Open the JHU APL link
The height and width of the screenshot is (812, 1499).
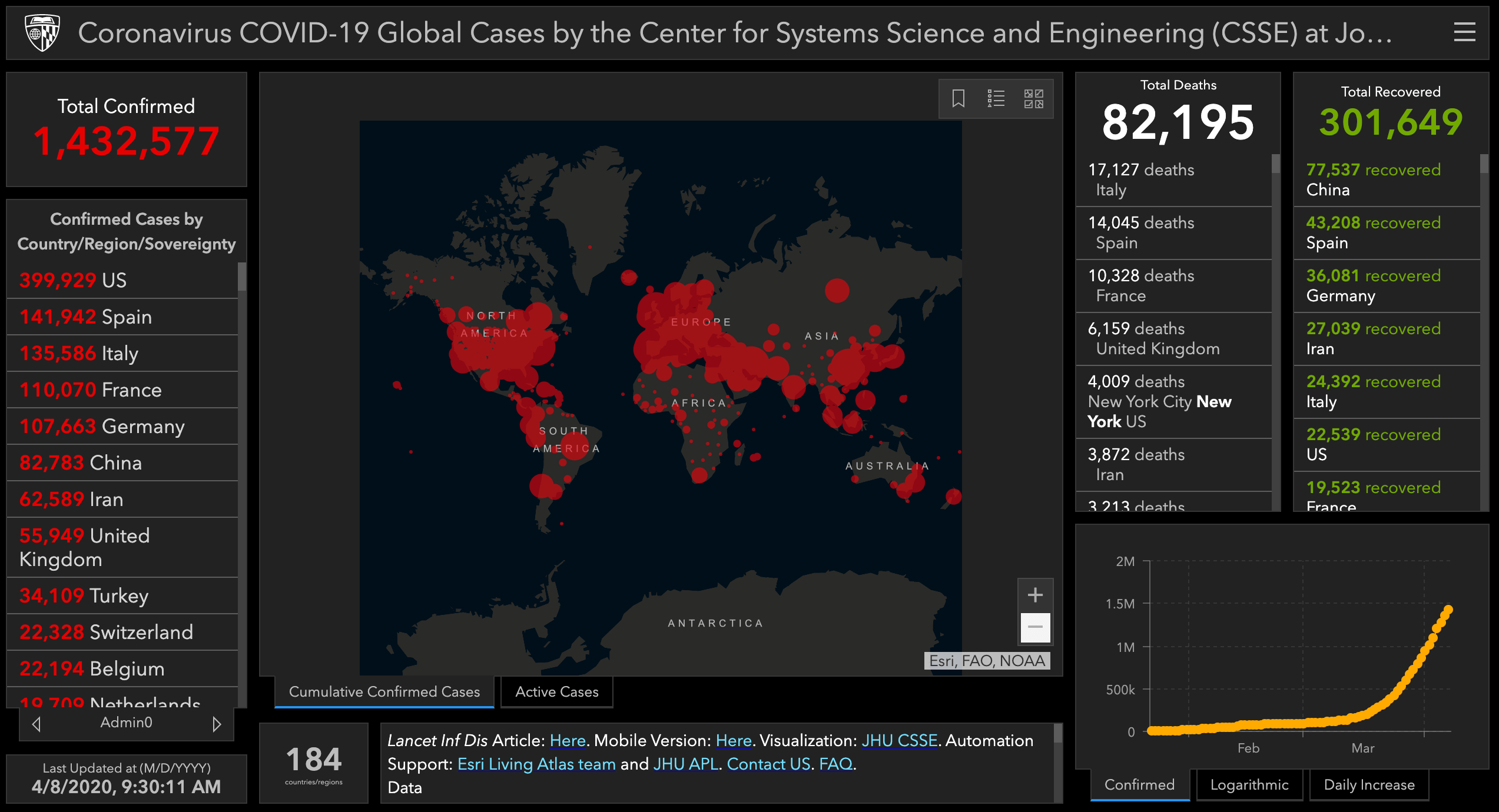click(x=686, y=764)
